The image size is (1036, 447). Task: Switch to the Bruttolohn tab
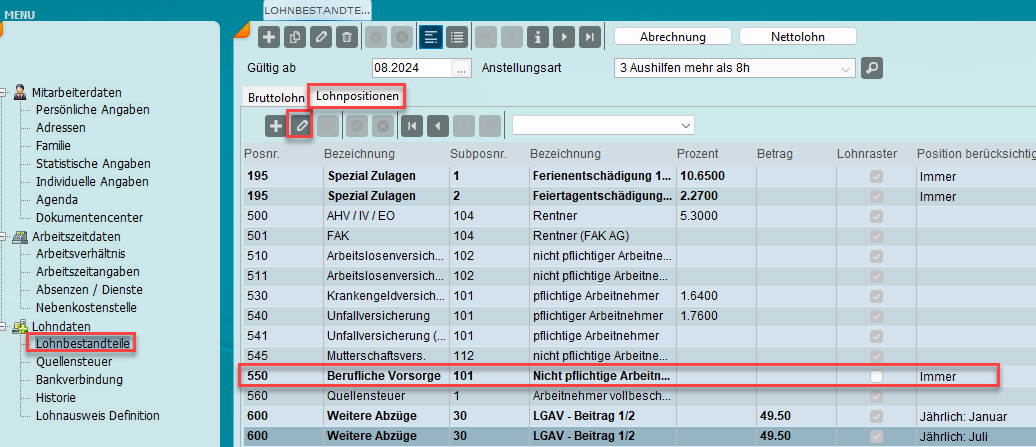[x=275, y=98]
